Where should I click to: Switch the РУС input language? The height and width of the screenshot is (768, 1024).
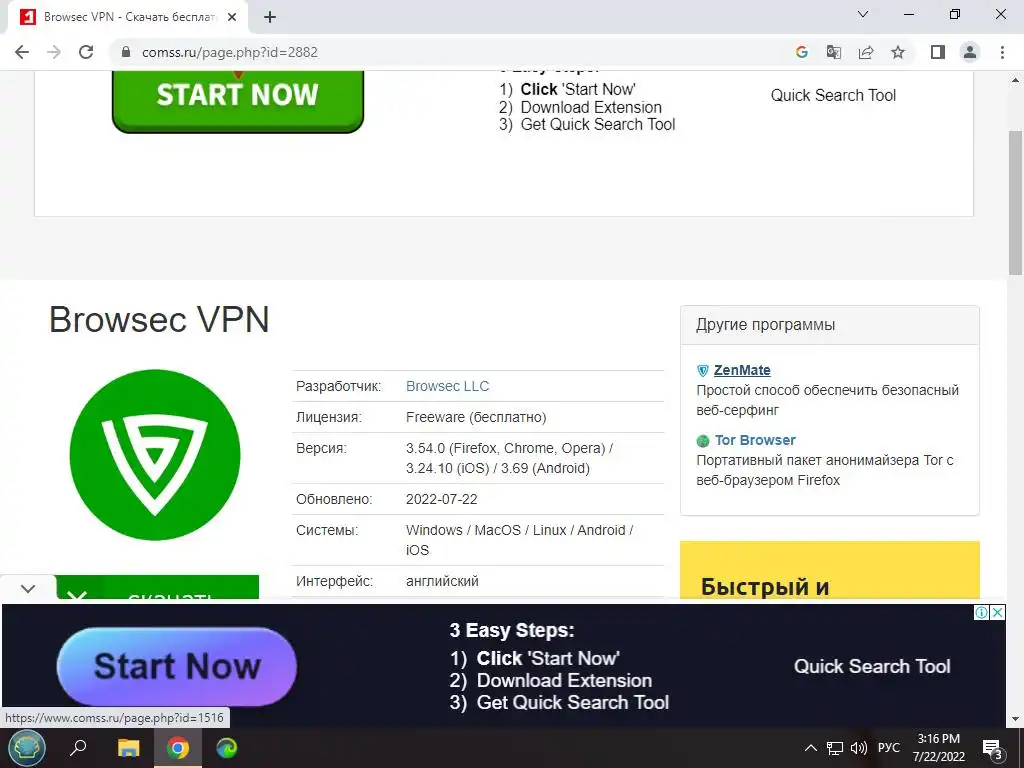click(889, 748)
